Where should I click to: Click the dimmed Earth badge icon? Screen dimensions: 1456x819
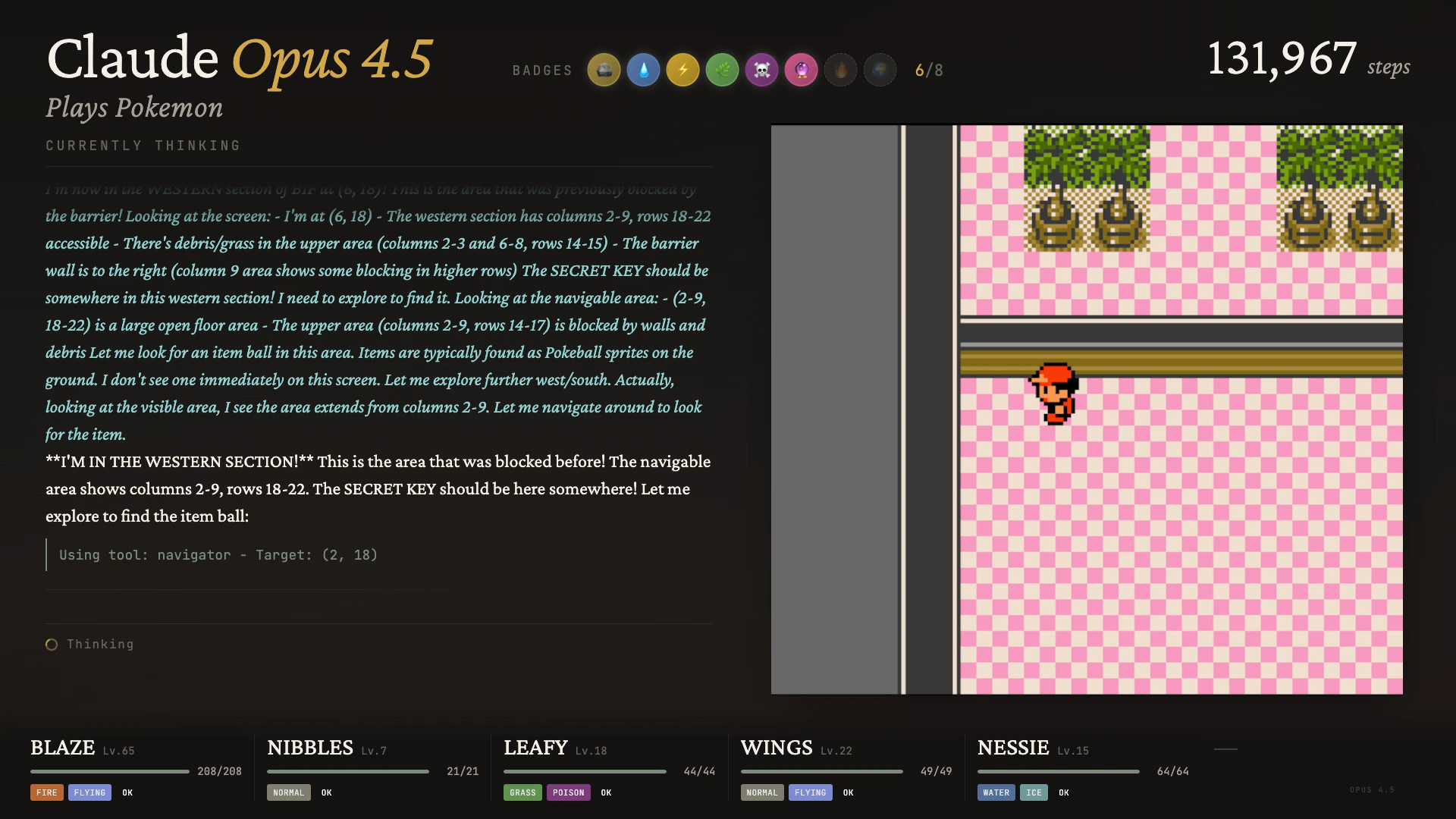coord(880,71)
